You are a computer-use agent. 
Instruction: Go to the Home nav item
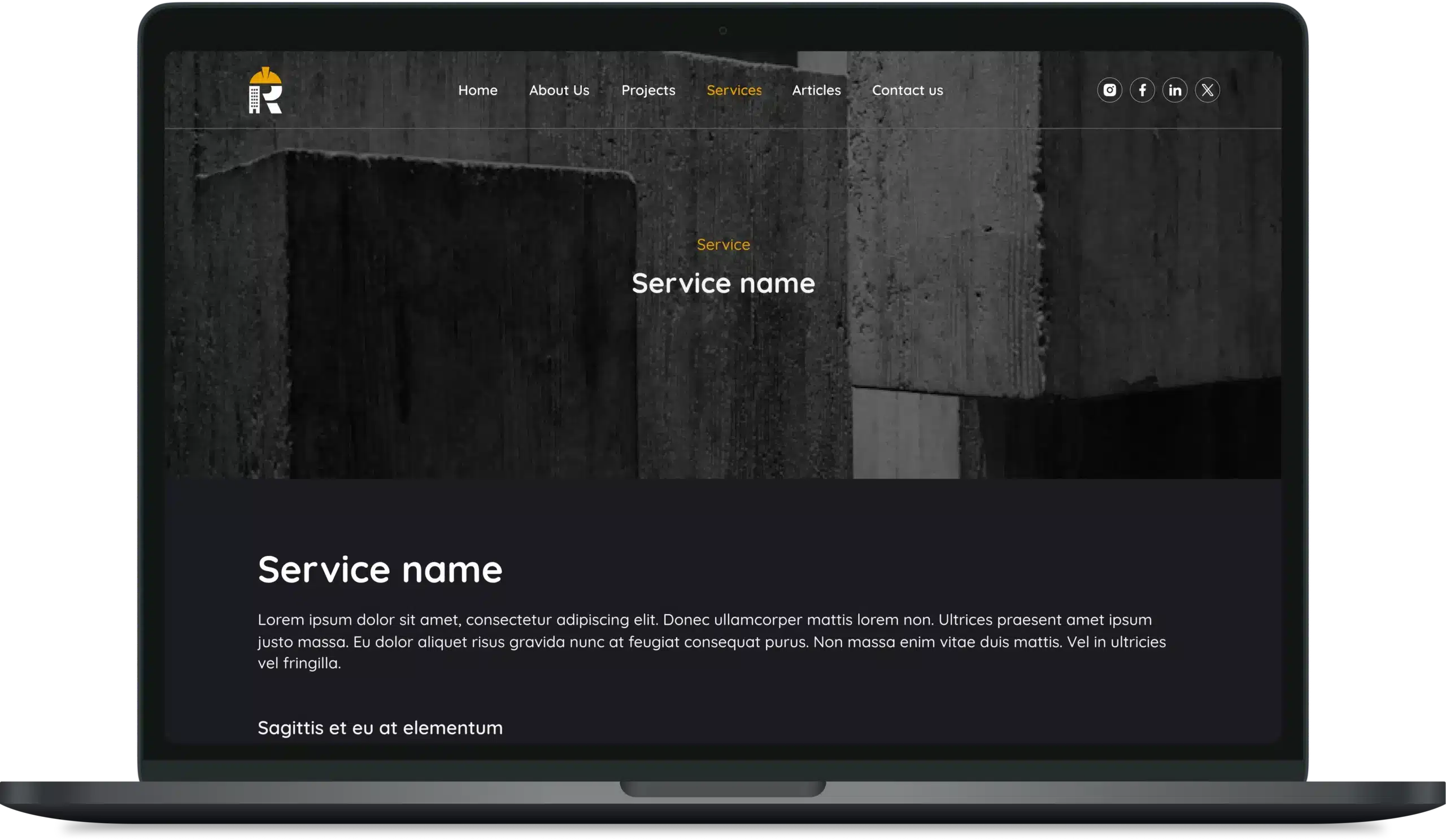click(477, 90)
